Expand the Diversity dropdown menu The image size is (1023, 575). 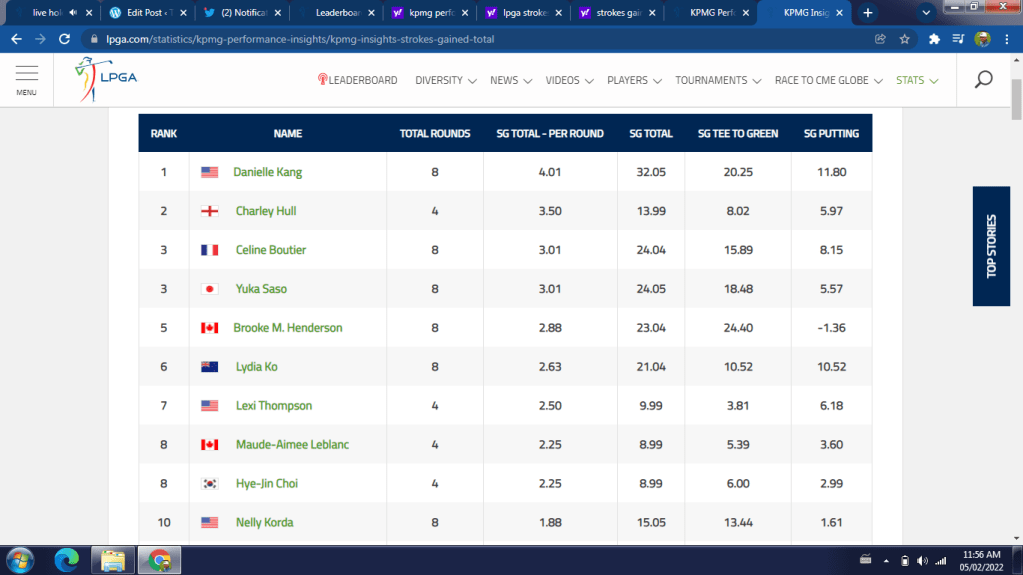tap(445, 80)
